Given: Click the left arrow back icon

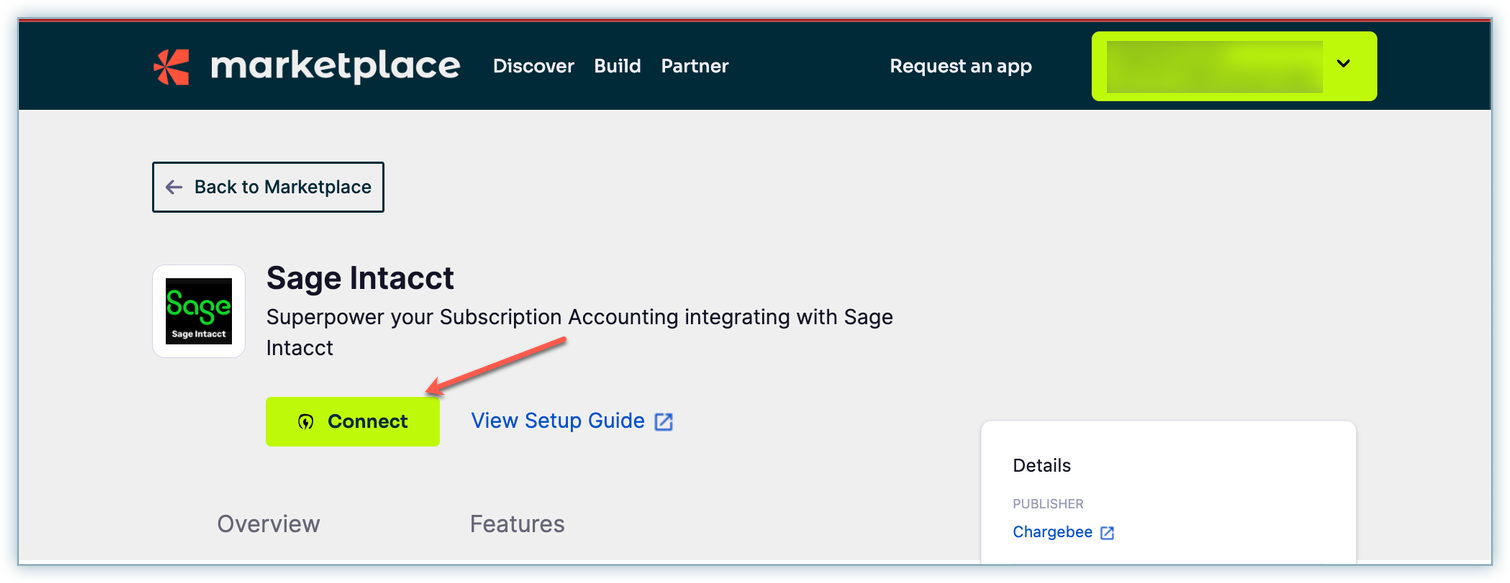Looking at the screenshot, I should coord(174,187).
